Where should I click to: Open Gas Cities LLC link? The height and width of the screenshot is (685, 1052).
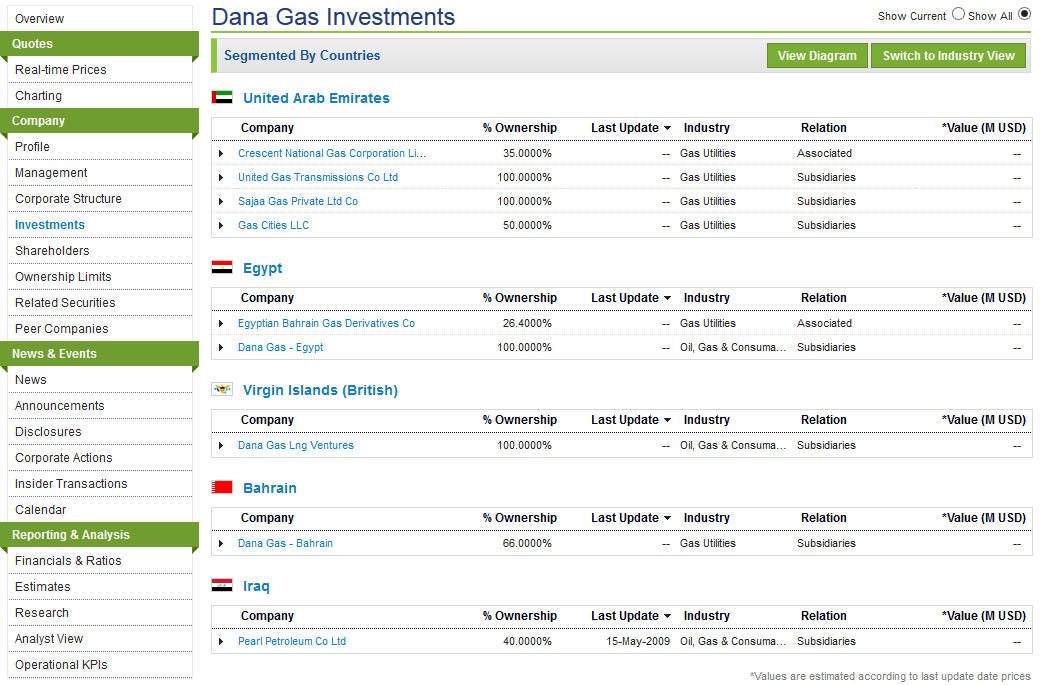[274, 226]
